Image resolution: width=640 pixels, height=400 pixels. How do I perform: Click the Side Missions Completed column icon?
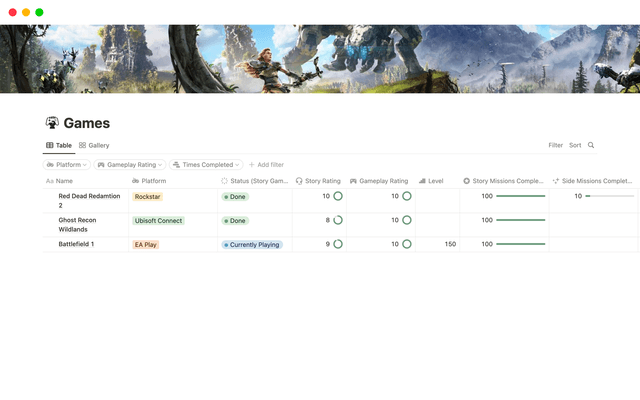click(555, 181)
